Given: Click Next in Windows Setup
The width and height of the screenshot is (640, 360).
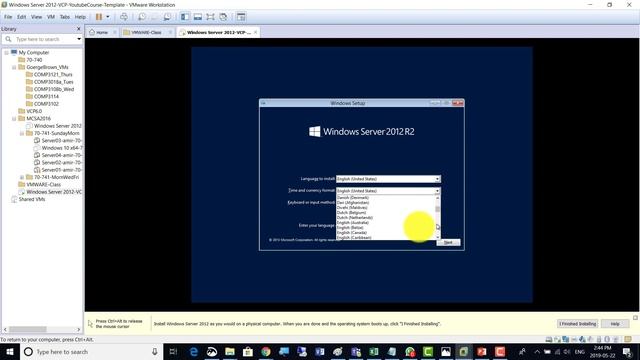Looking at the screenshot, I should 448,242.
